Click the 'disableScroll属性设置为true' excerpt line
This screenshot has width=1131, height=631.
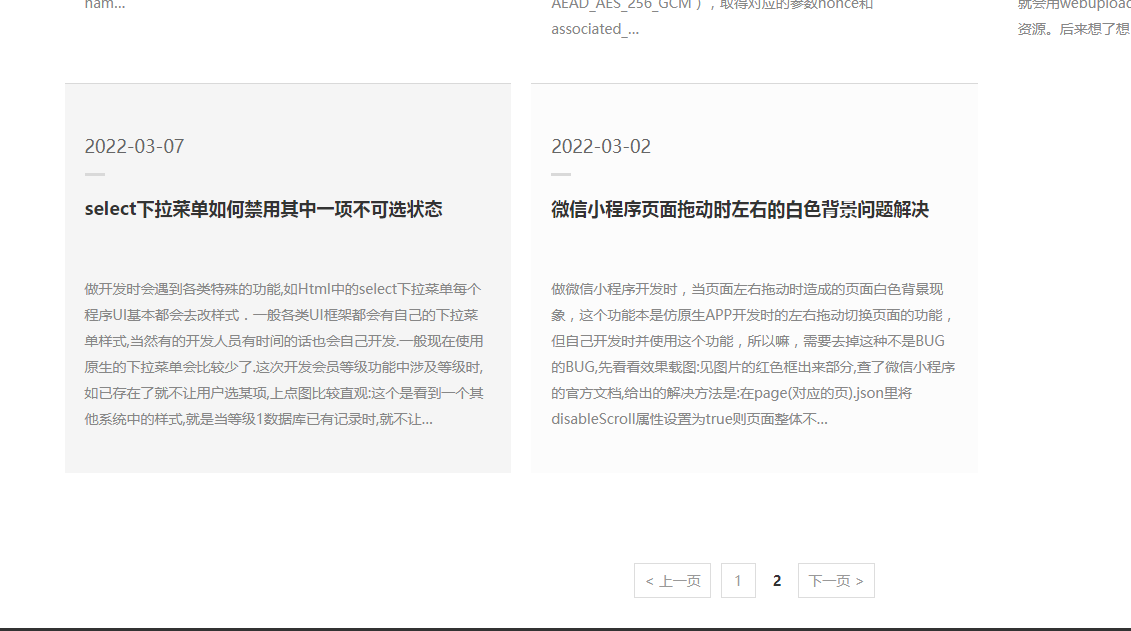coord(689,419)
